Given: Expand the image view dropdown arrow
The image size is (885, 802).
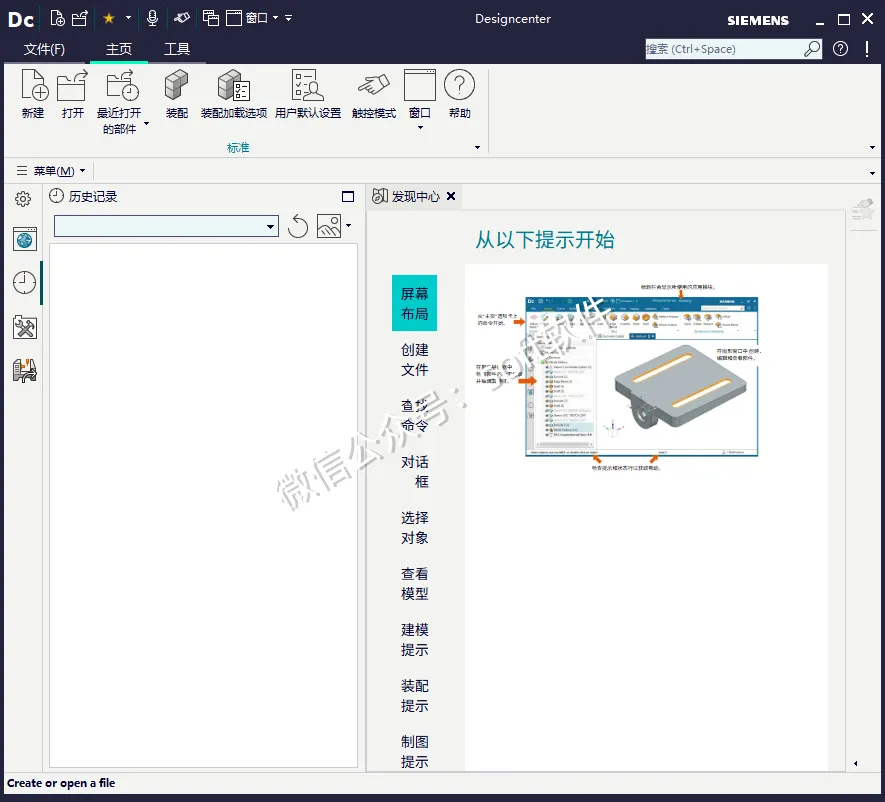Looking at the screenshot, I should 349,226.
